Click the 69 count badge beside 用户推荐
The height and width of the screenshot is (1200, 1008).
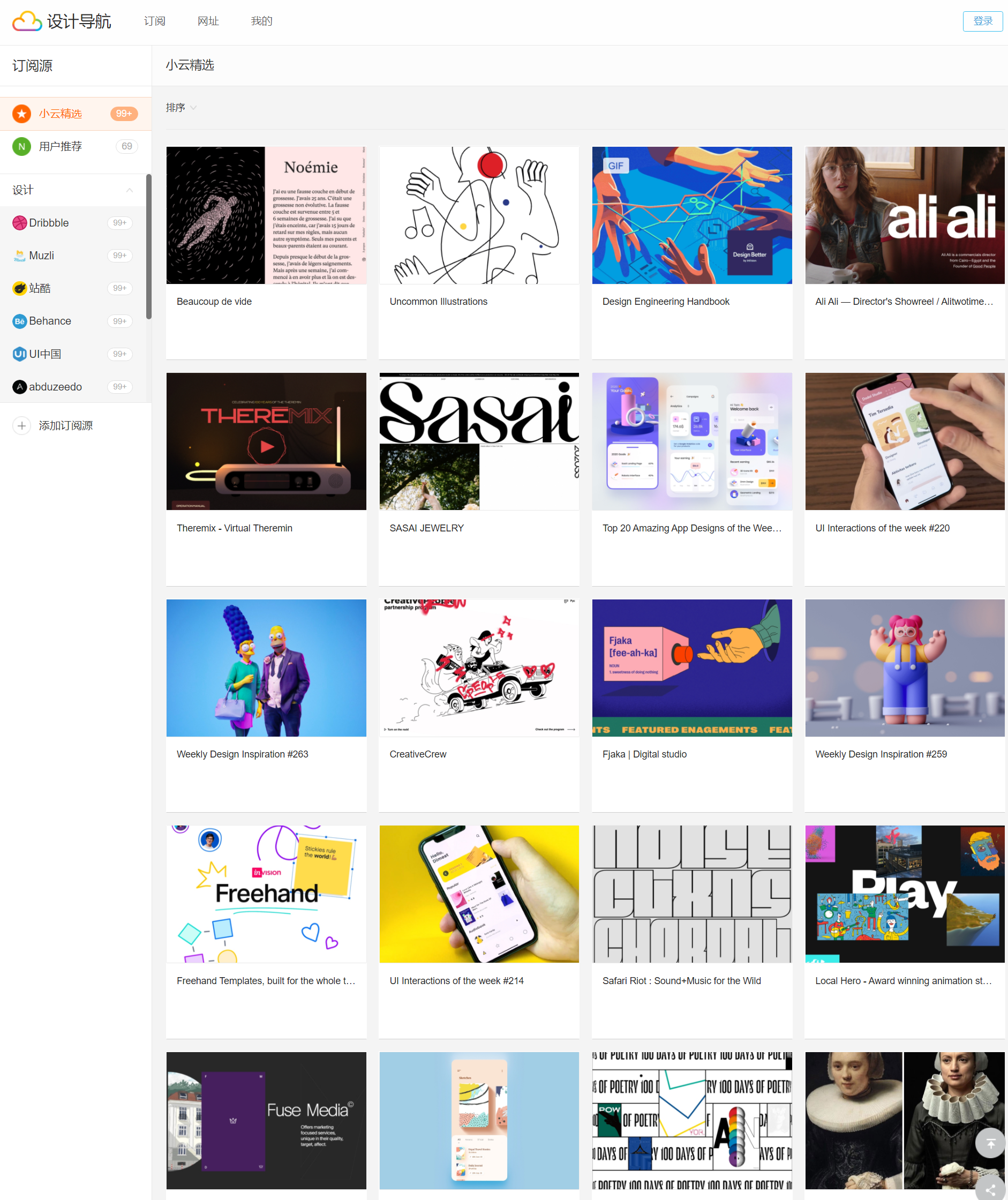[127, 146]
